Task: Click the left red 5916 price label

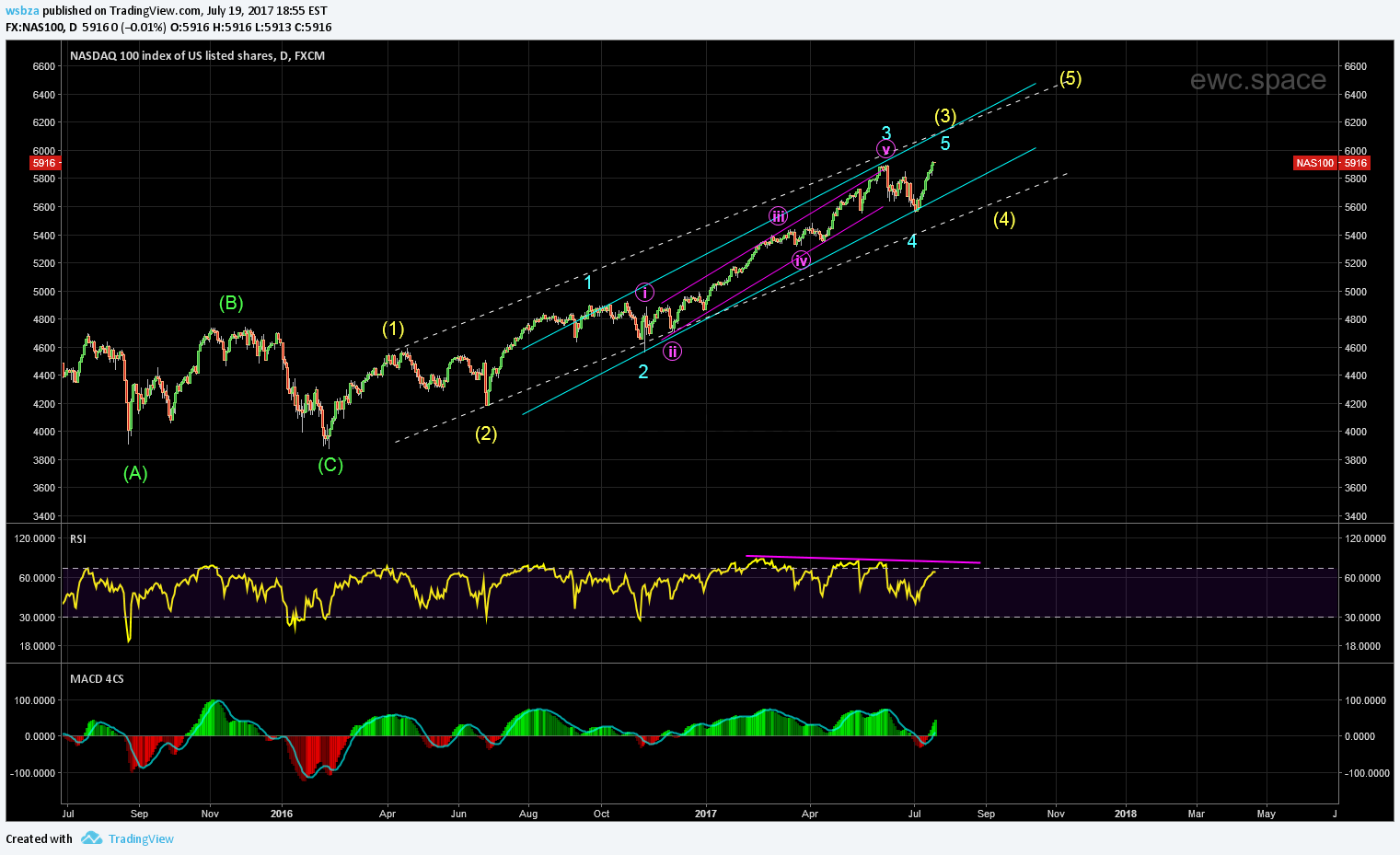Action: (x=44, y=163)
